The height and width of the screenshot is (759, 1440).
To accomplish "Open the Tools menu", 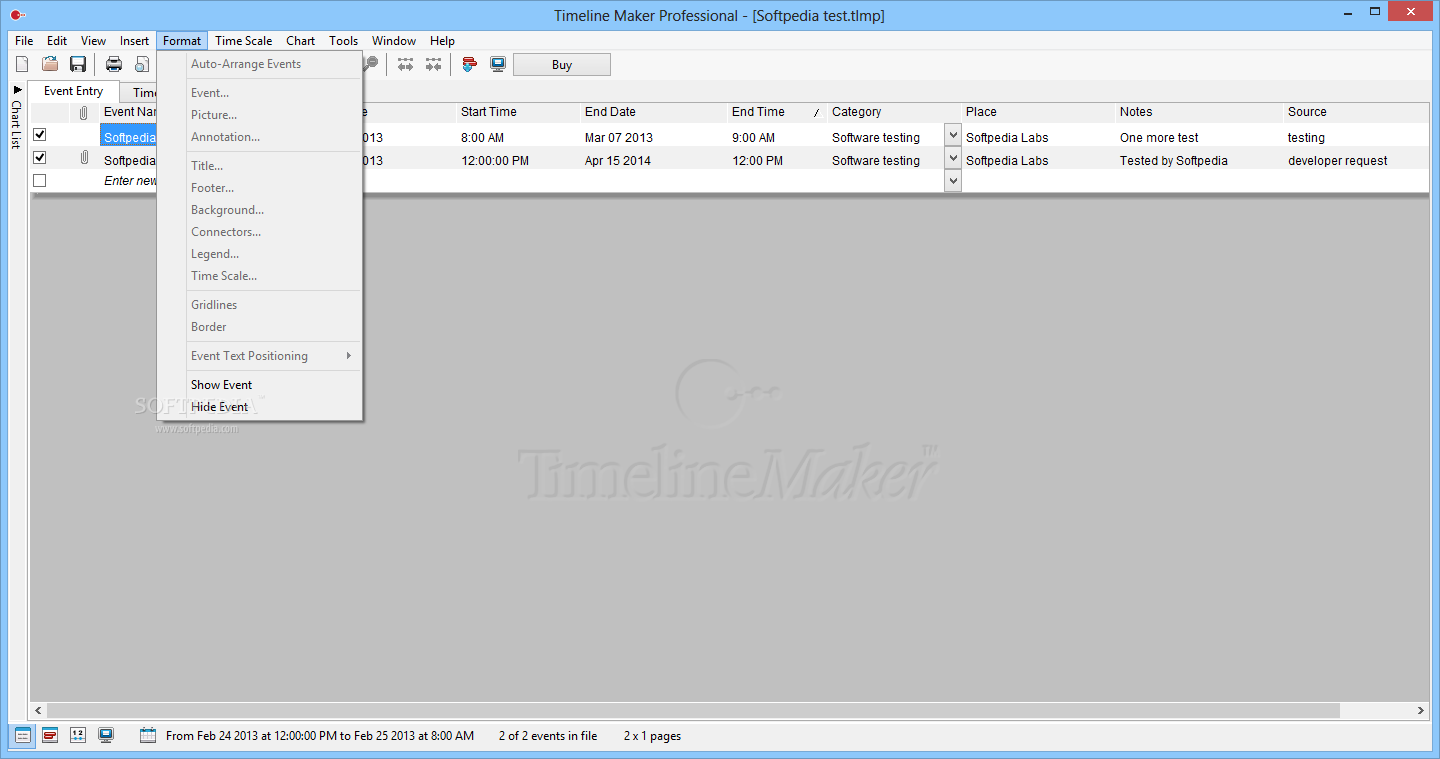I will (344, 41).
